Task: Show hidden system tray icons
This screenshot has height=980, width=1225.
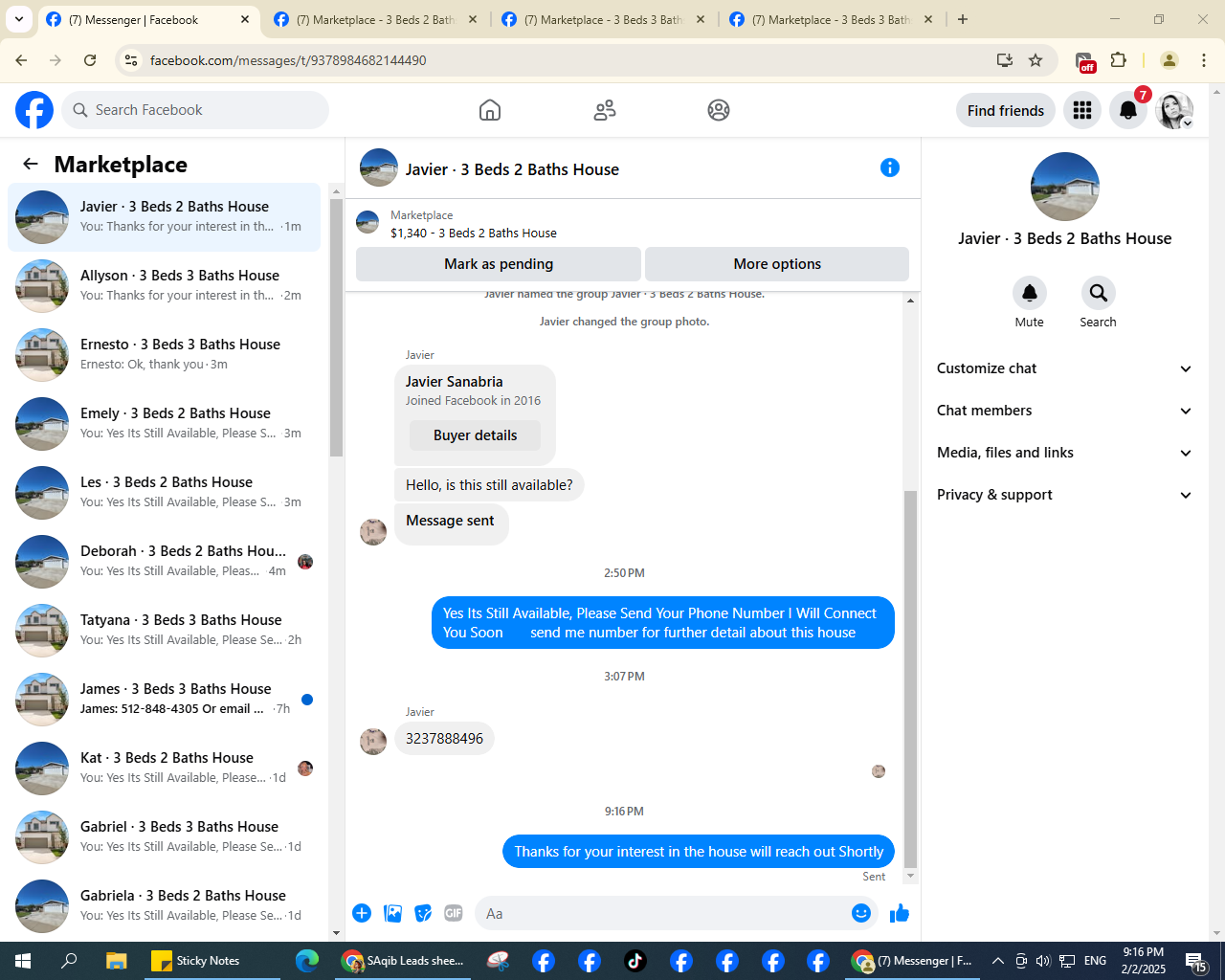Action: point(997,961)
